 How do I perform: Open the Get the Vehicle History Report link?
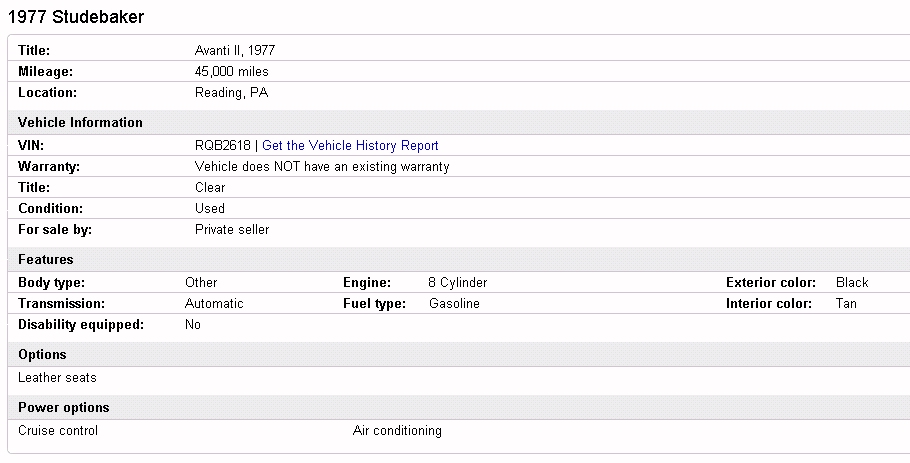(350, 145)
